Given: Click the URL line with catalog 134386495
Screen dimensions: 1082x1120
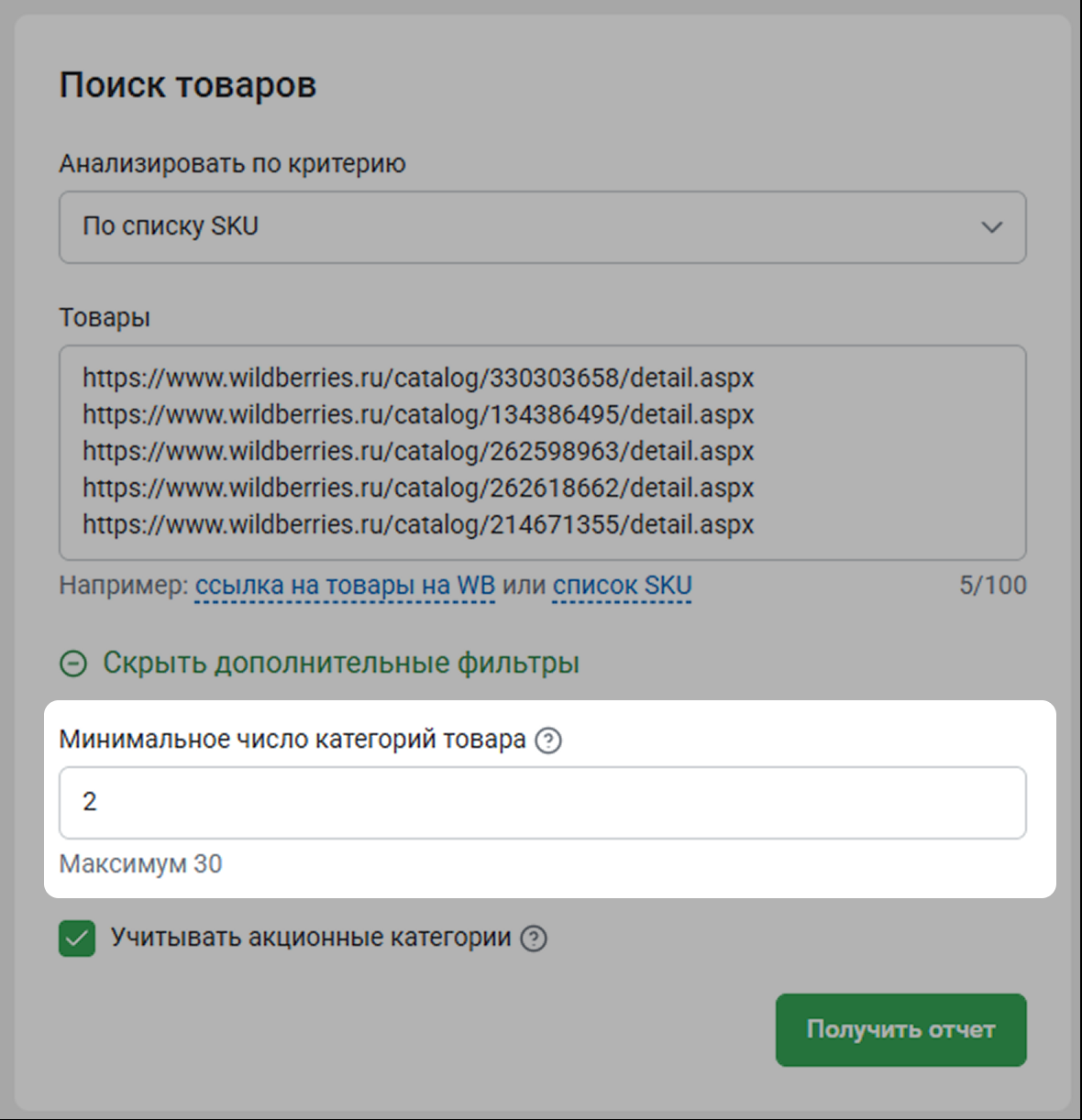Looking at the screenshot, I should (x=418, y=414).
